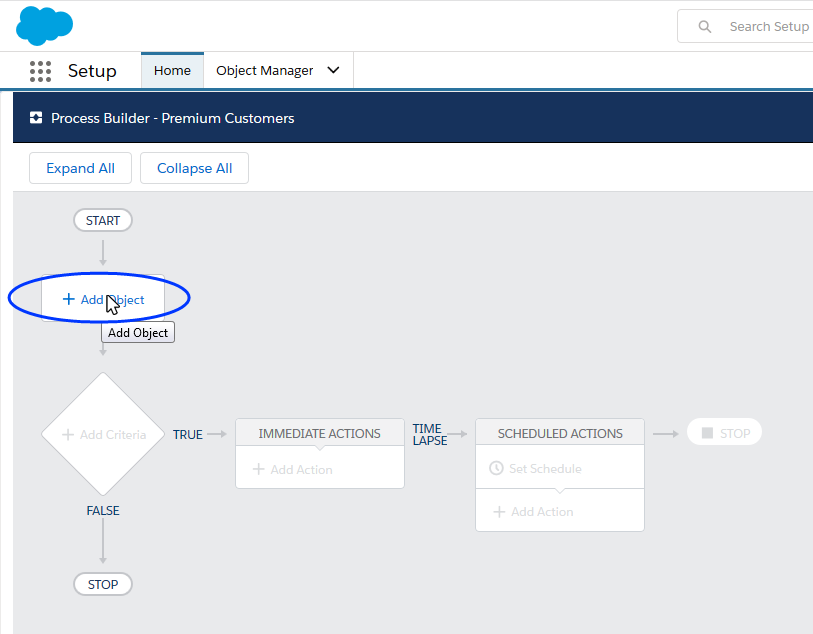The height and width of the screenshot is (634, 813).
Task: Click the Salesforce cloud logo
Action: [45, 25]
